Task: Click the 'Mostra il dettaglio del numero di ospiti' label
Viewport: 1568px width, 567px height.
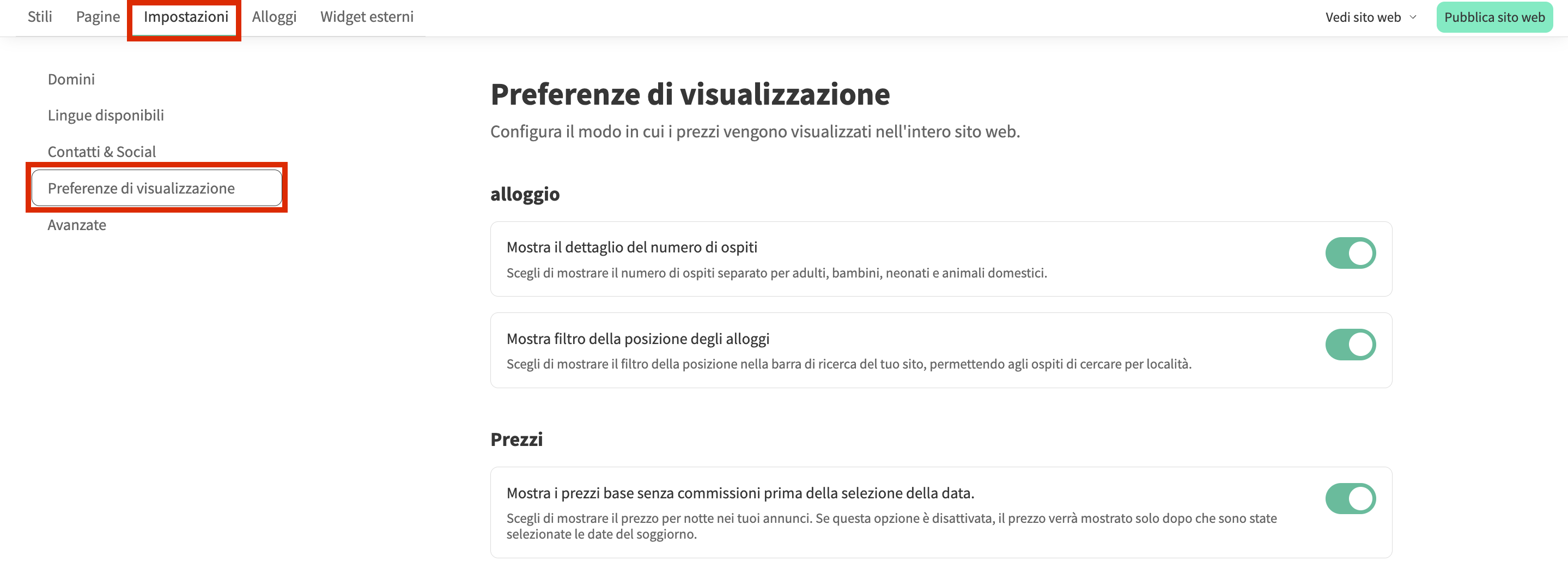Action: (x=632, y=248)
